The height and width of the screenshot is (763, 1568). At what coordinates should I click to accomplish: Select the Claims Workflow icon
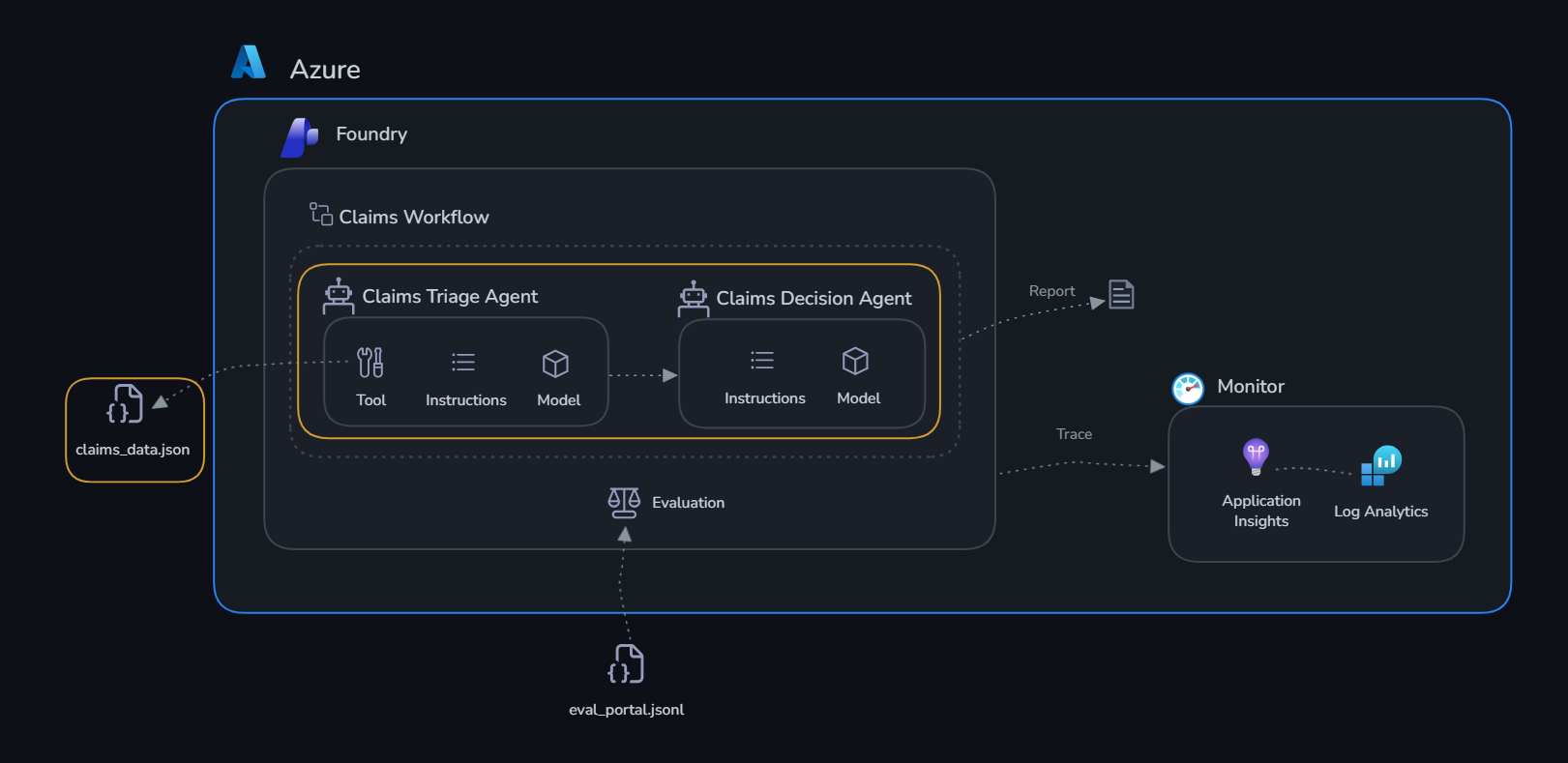321,214
